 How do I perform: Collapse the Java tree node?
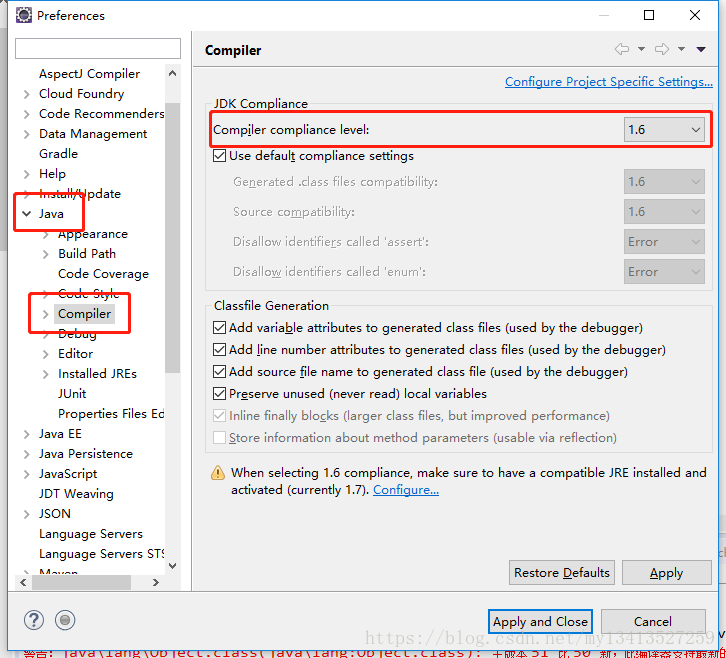click(x=27, y=214)
